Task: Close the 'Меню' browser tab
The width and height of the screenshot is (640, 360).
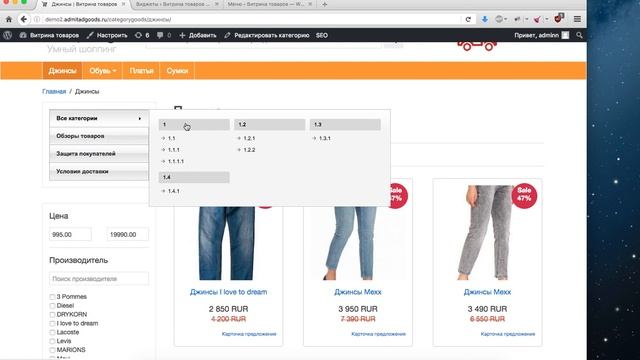Action: tap(310, 4)
